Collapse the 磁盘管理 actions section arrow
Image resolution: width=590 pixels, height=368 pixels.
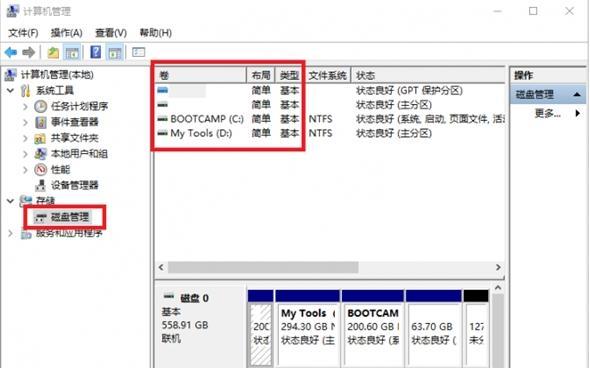pyautogui.click(x=577, y=94)
